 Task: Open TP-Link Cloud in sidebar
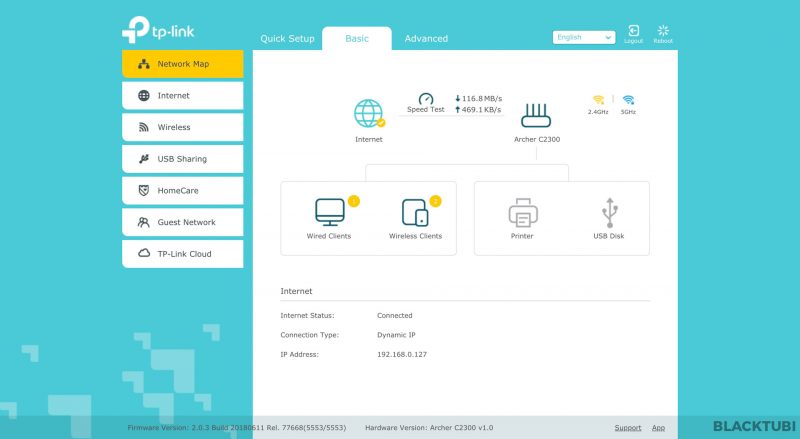pyautogui.click(x=183, y=254)
